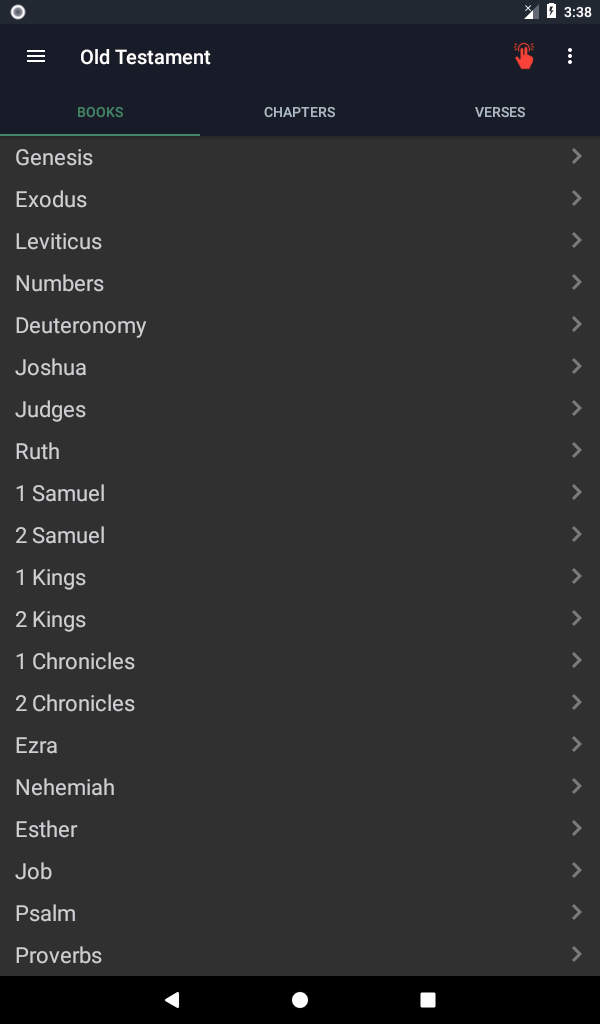Viewport: 600px width, 1024px height.
Task: Click the chevron beside Ruth
Action: tap(576, 450)
